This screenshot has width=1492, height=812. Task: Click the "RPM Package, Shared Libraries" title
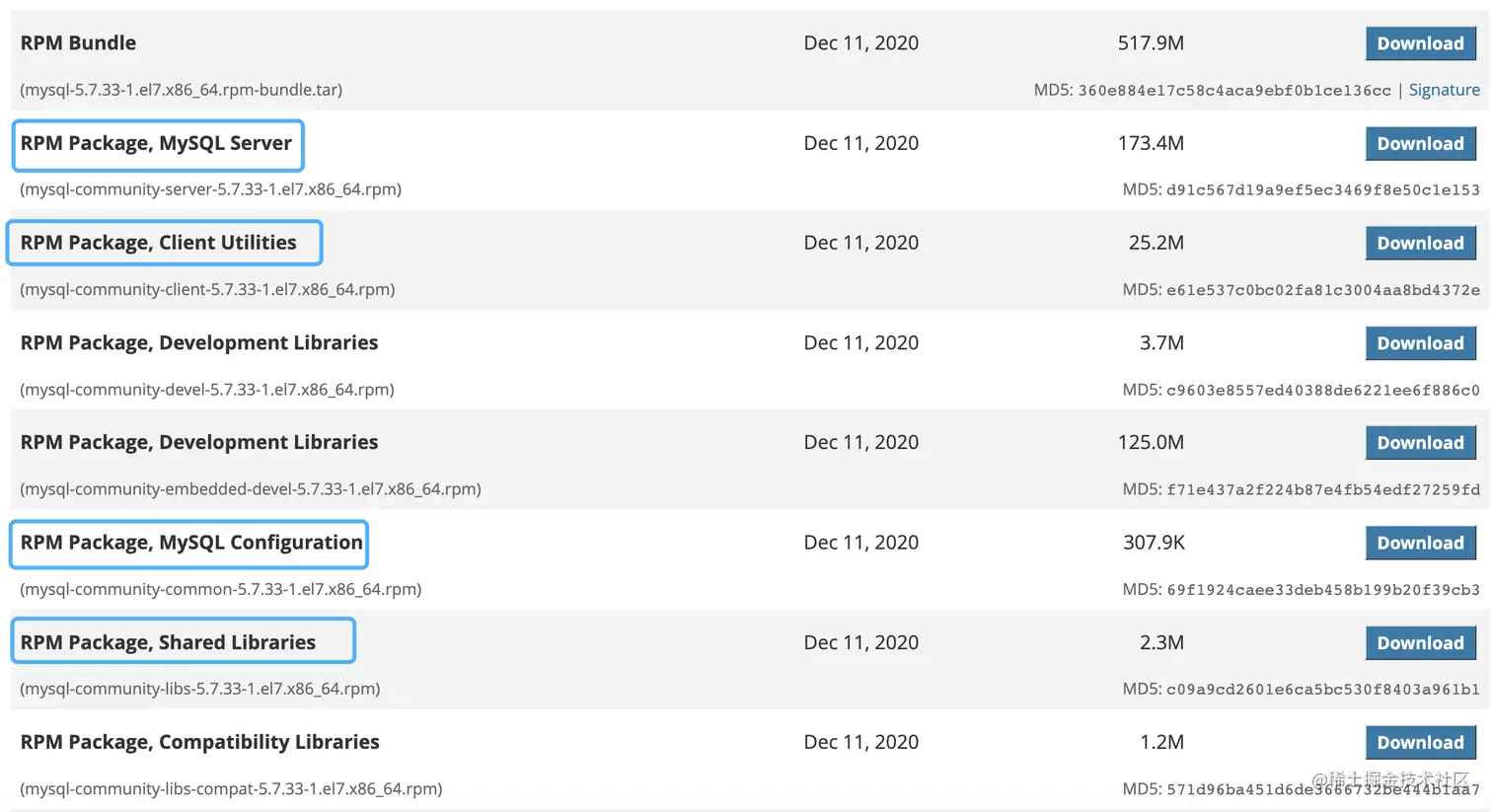click(x=168, y=642)
